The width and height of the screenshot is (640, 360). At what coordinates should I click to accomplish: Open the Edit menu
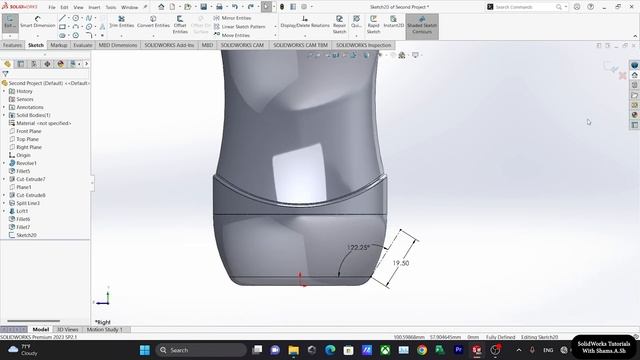tap(64, 7)
